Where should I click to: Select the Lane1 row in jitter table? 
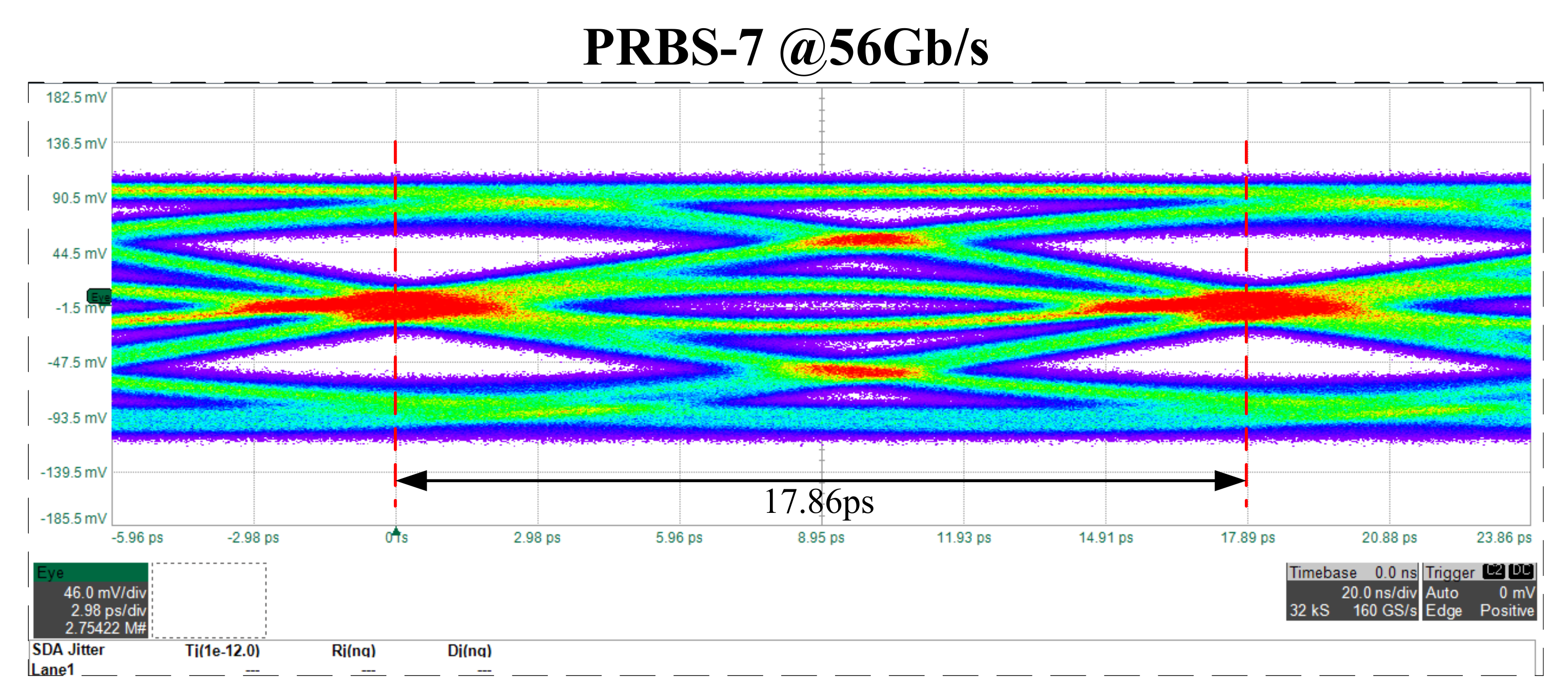coord(53,669)
